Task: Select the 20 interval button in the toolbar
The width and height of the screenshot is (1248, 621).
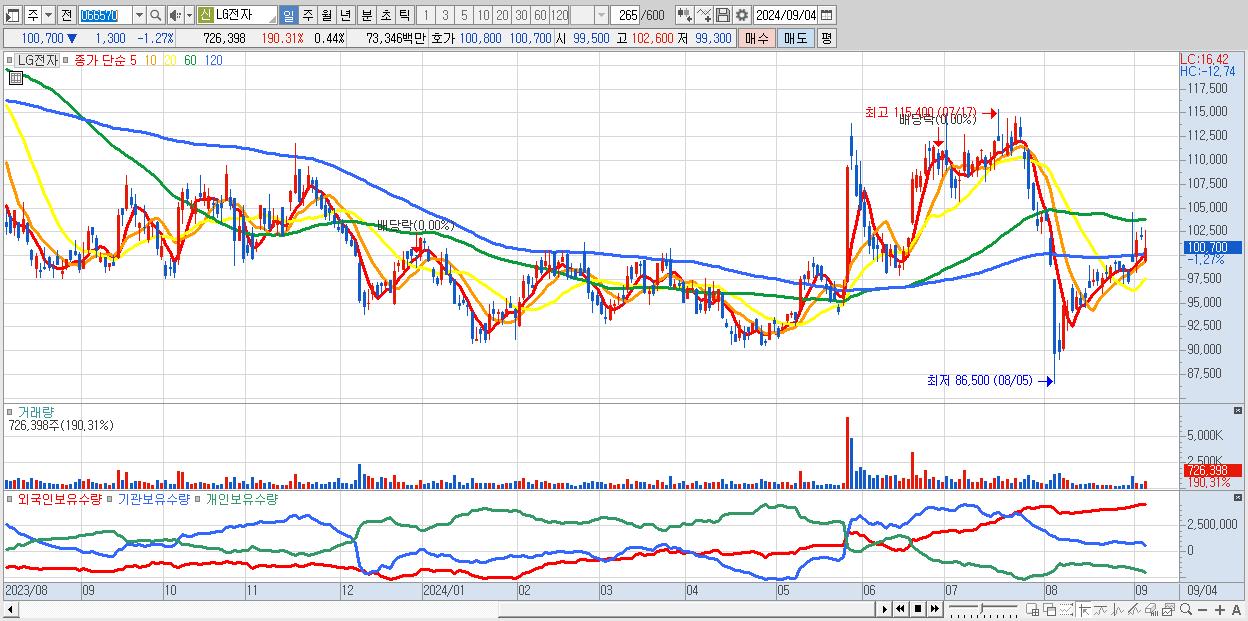Action: (502, 15)
